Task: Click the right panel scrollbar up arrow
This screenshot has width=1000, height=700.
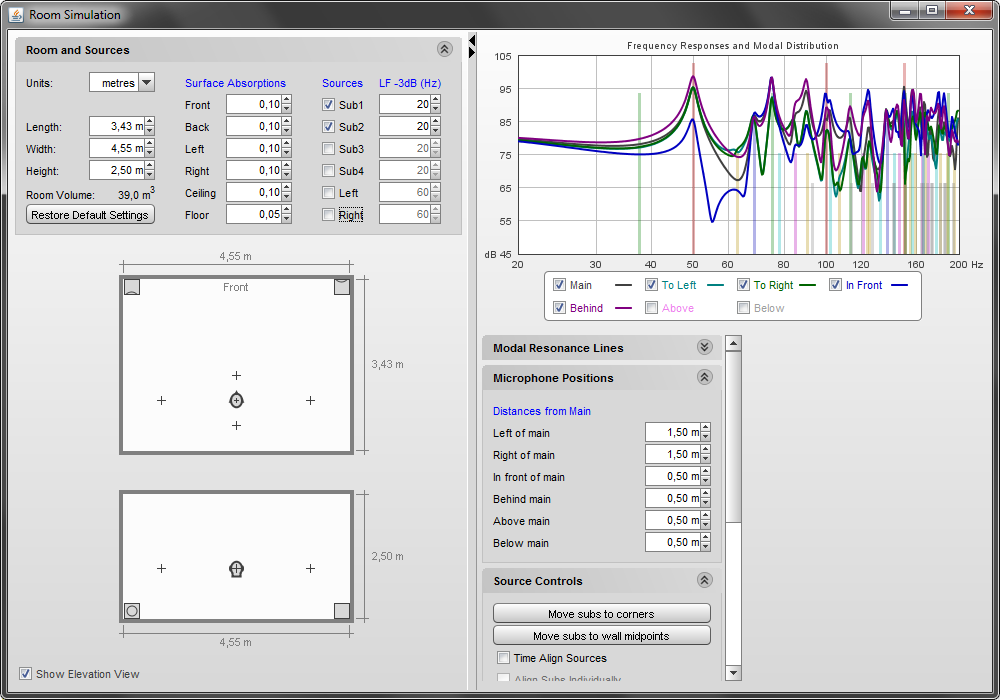Action: click(733, 343)
